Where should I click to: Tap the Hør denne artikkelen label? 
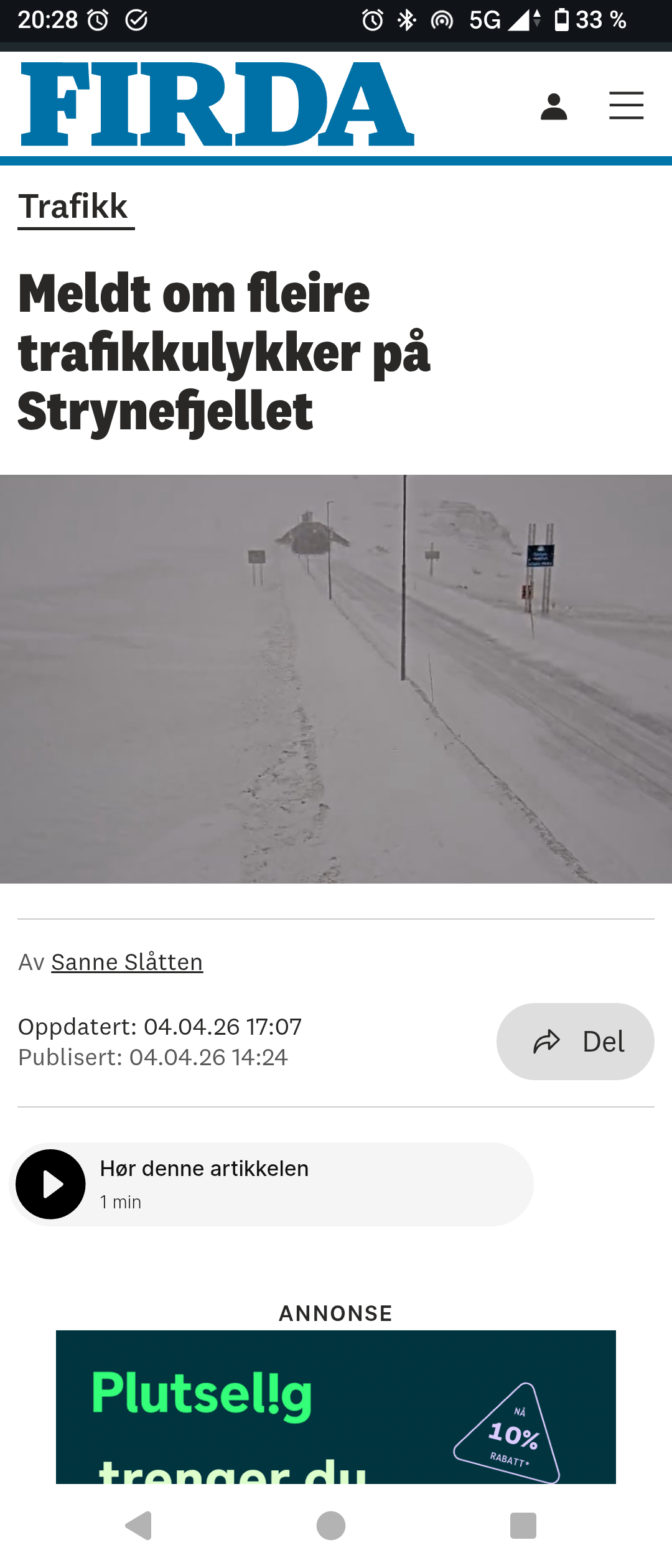(204, 1169)
